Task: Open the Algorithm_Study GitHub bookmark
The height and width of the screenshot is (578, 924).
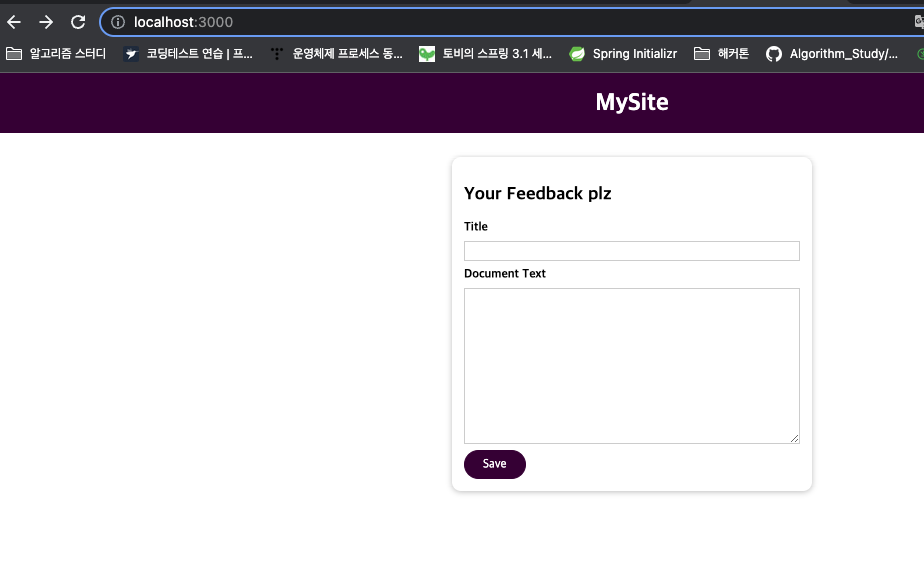Action: (832, 54)
